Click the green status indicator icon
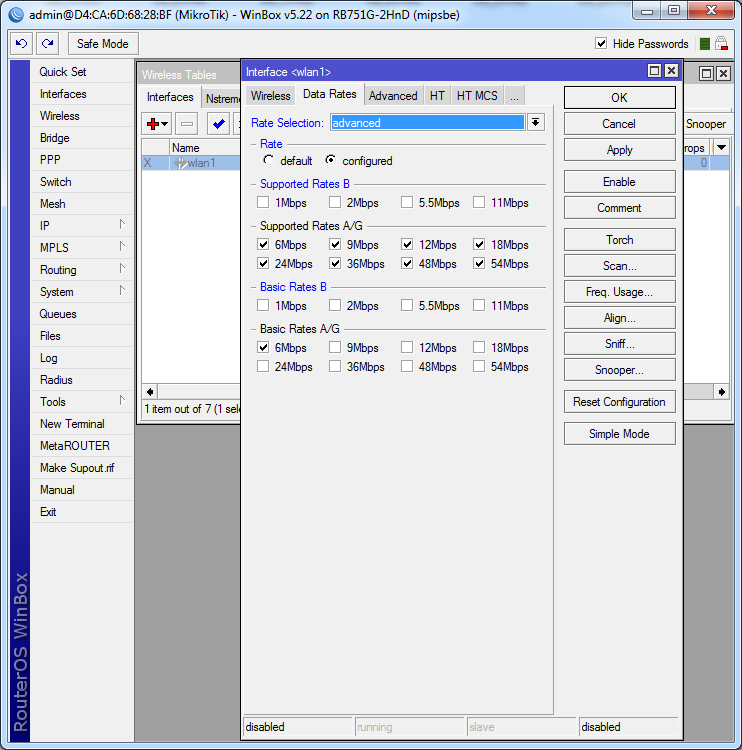 pyautogui.click(x=704, y=44)
